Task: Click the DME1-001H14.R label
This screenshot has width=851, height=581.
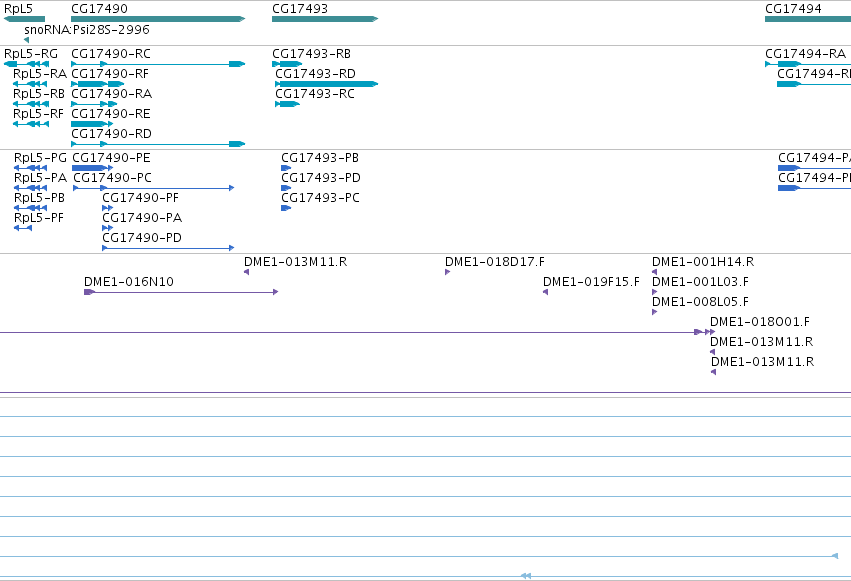Action: coord(703,261)
